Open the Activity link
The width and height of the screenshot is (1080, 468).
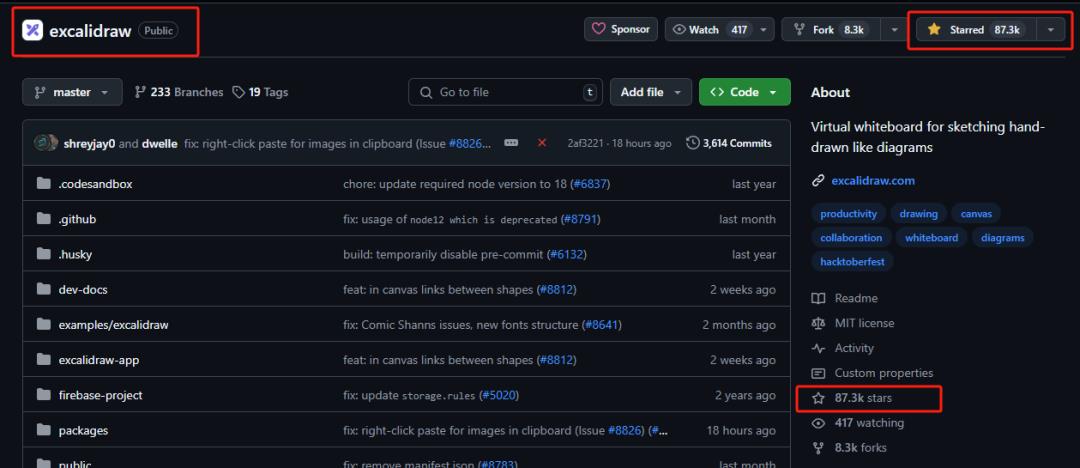pyautogui.click(x=842, y=348)
